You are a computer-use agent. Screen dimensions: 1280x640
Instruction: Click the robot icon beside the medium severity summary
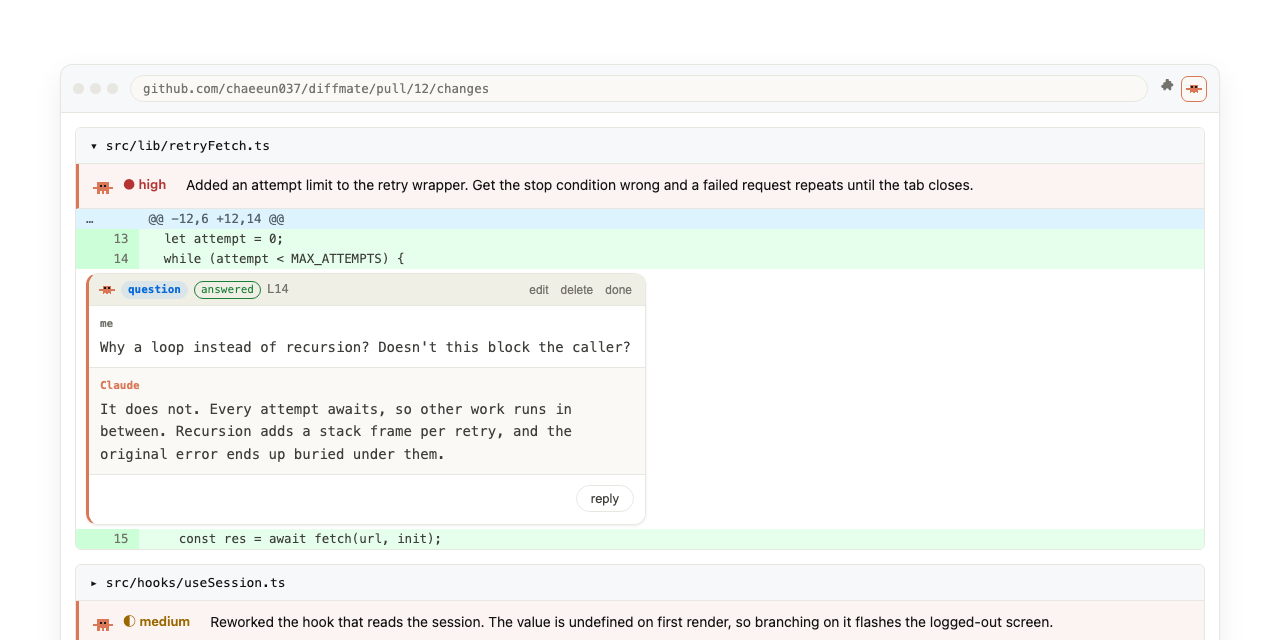tap(103, 623)
